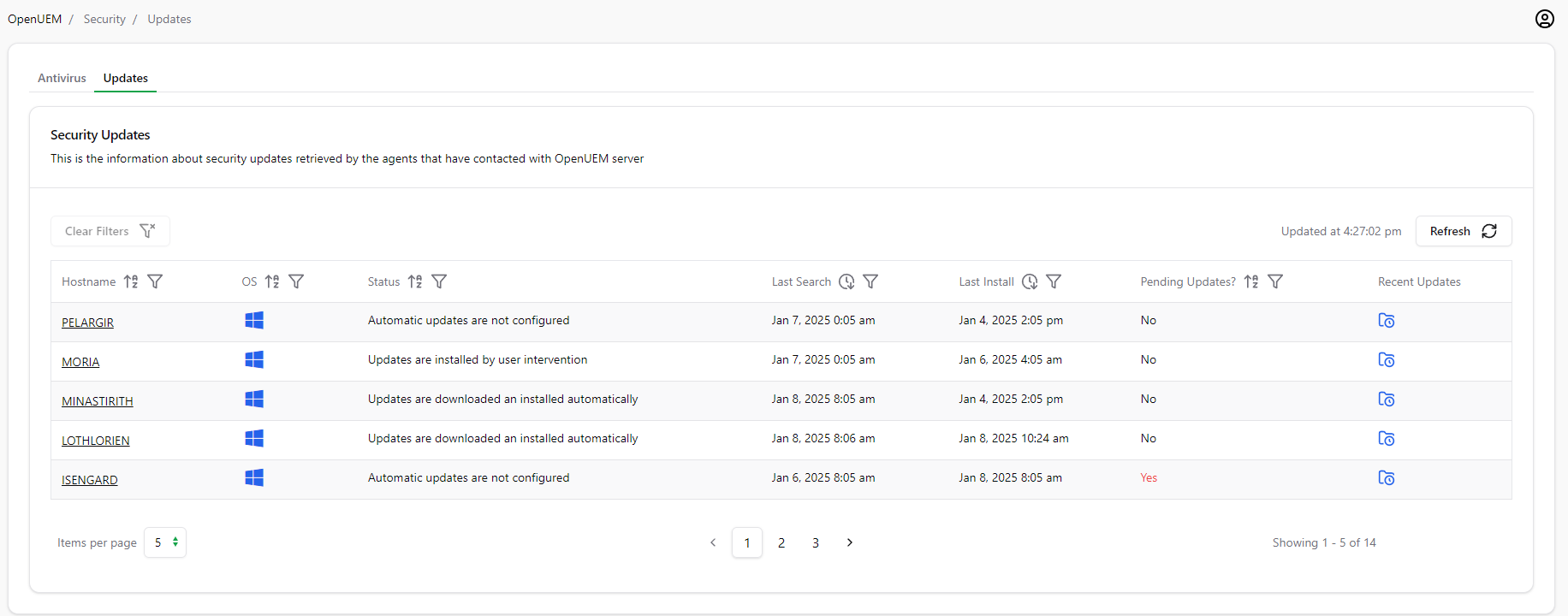View recent updates for MINASTIRITH
This screenshot has height=616, width=1568.
coord(1387,400)
